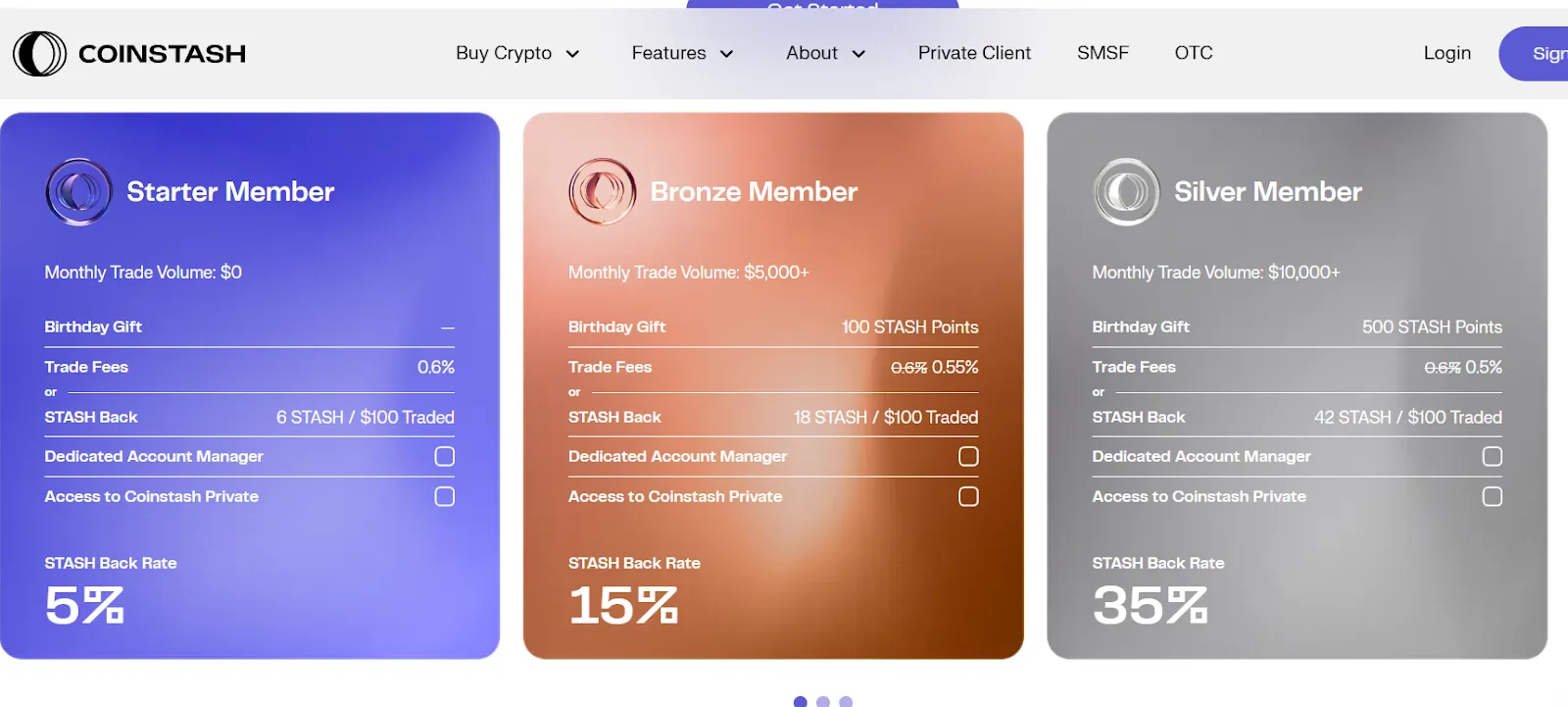
Task: Open the Private Client page
Action: (974, 53)
